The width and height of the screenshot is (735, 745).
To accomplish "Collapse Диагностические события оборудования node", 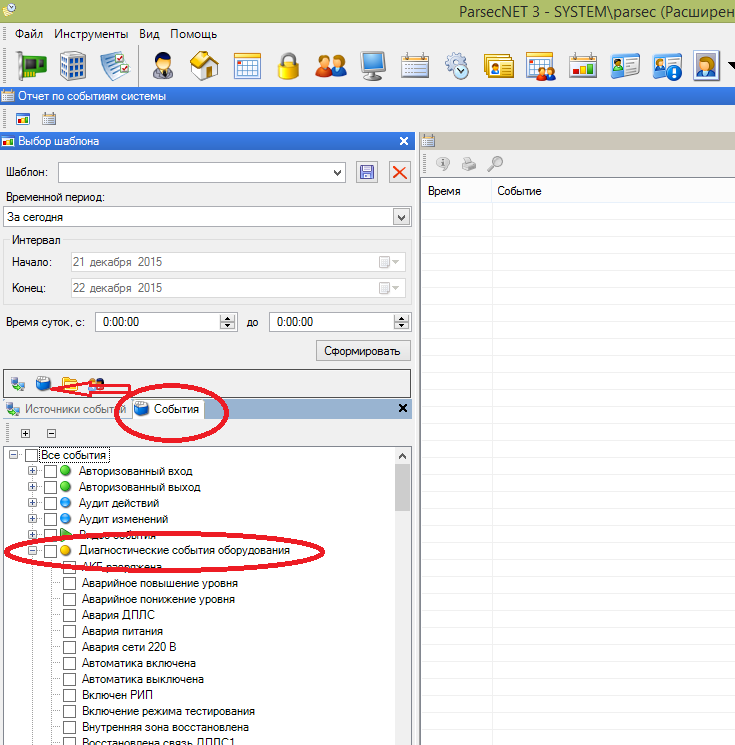I will (32, 551).
